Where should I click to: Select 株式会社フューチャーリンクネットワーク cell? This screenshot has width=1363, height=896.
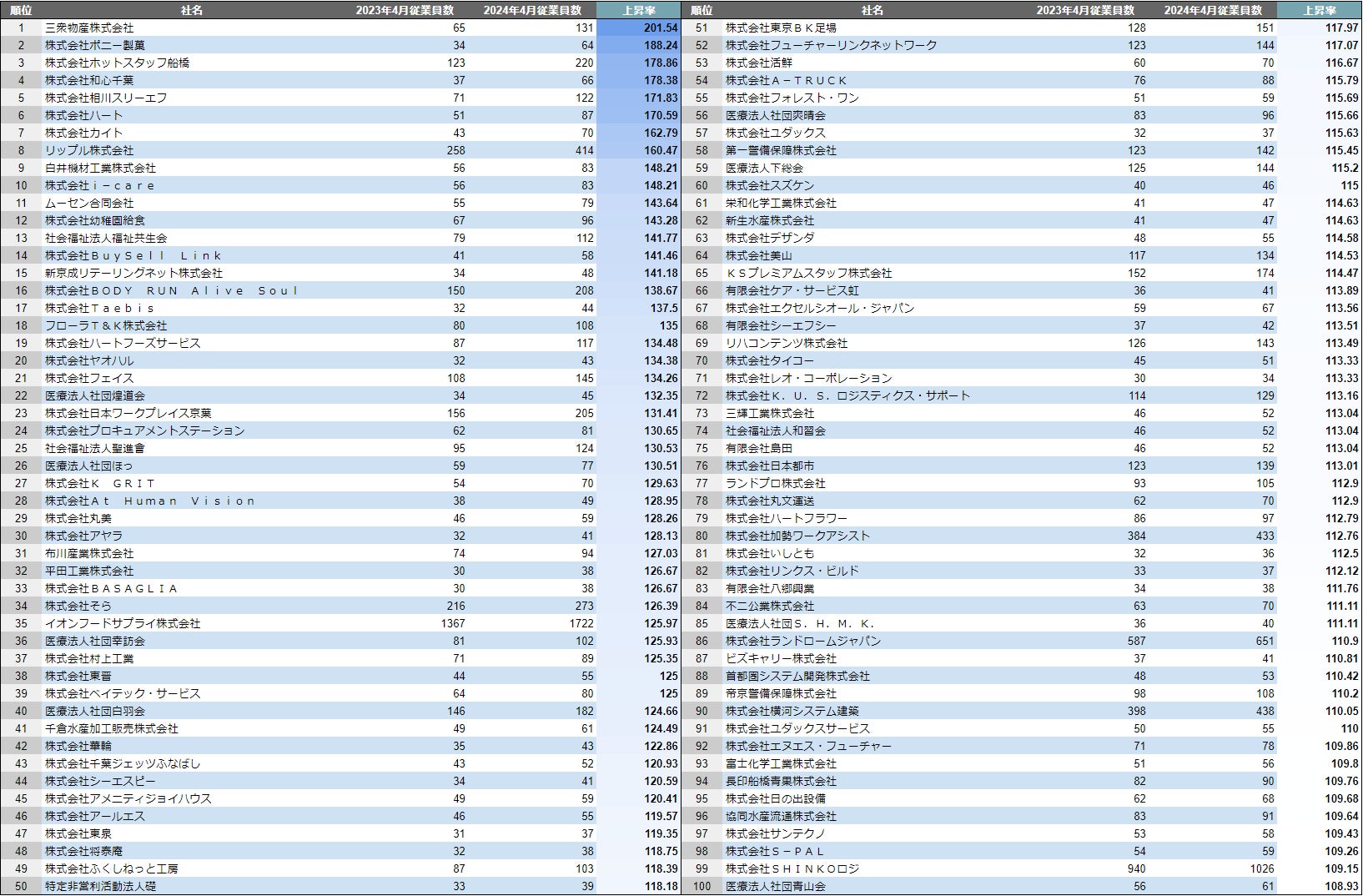[873, 45]
